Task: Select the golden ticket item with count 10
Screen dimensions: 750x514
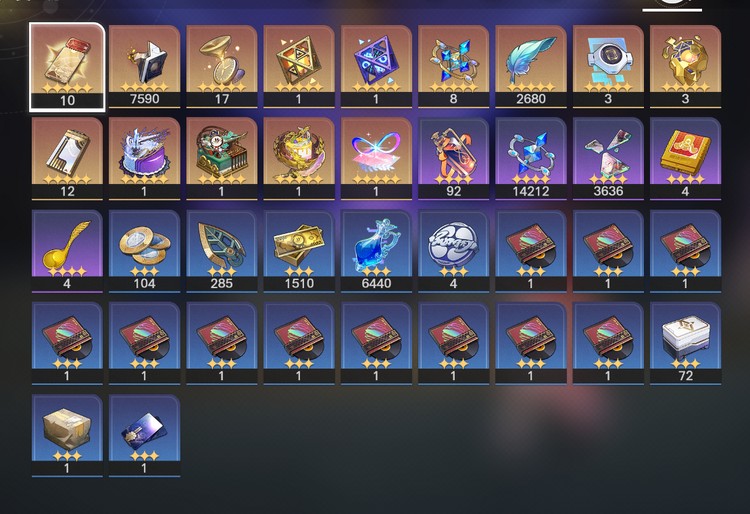Action: click(67, 66)
